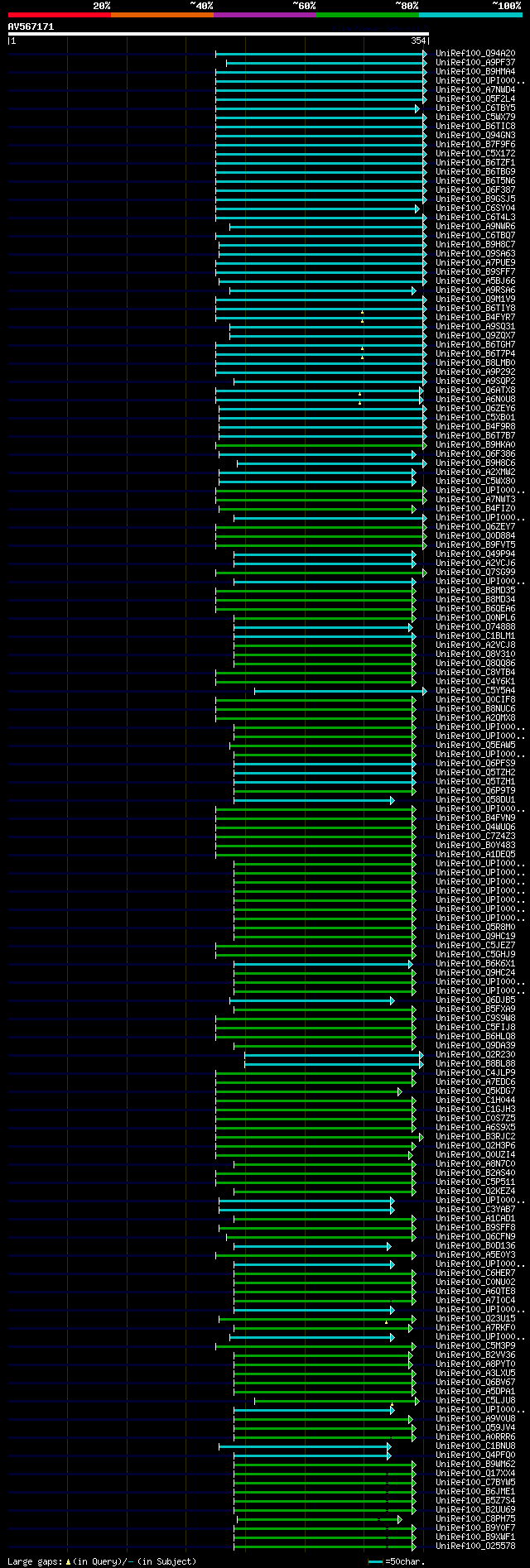Viewport: 530px width, 1568px height.
Task: Click label UniRef100_Q7SG99
Action: [x=475, y=572]
